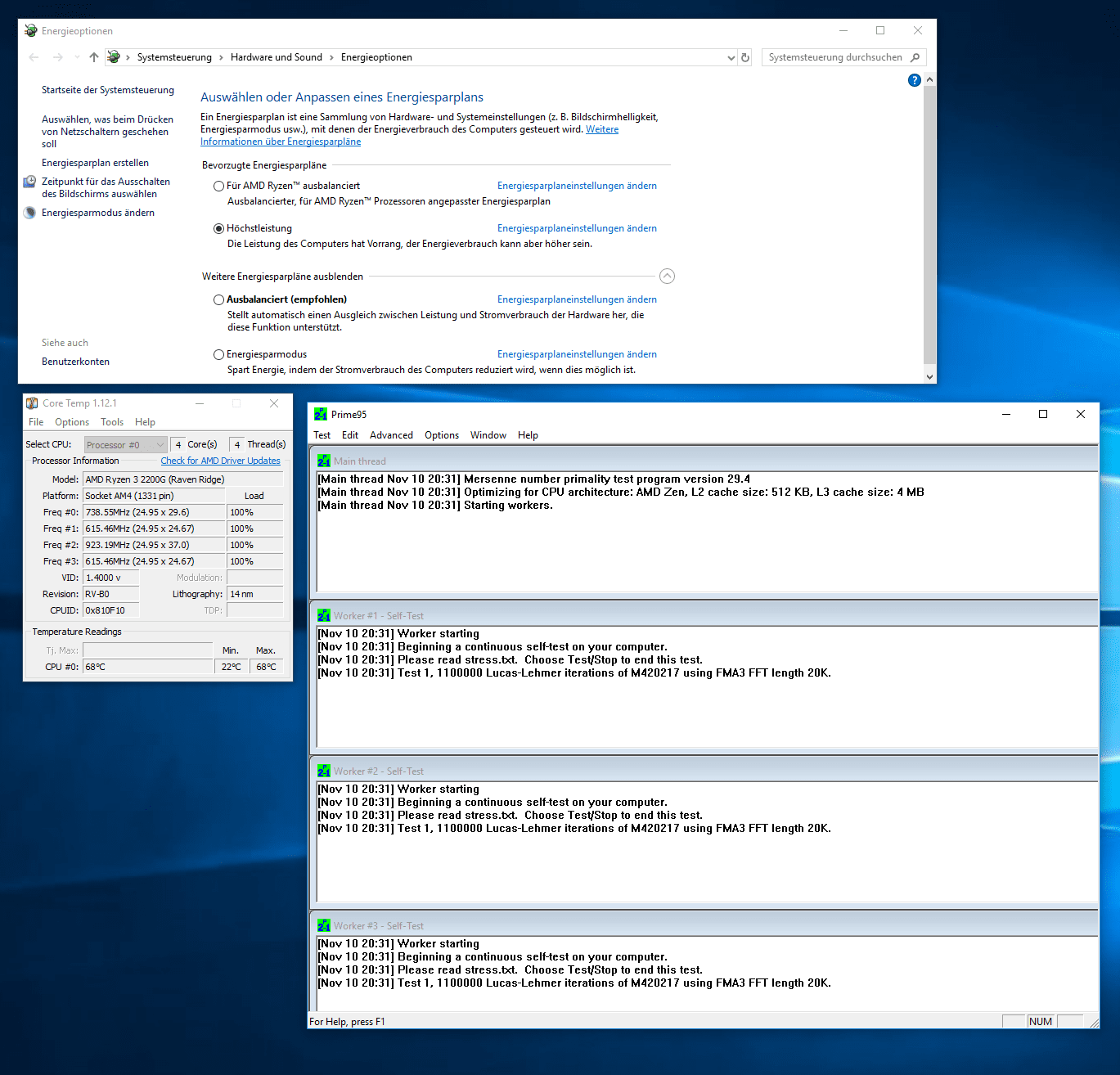Open the Advanced menu in Prime95
Viewport: 1120px width, 1075px height.
[391, 435]
